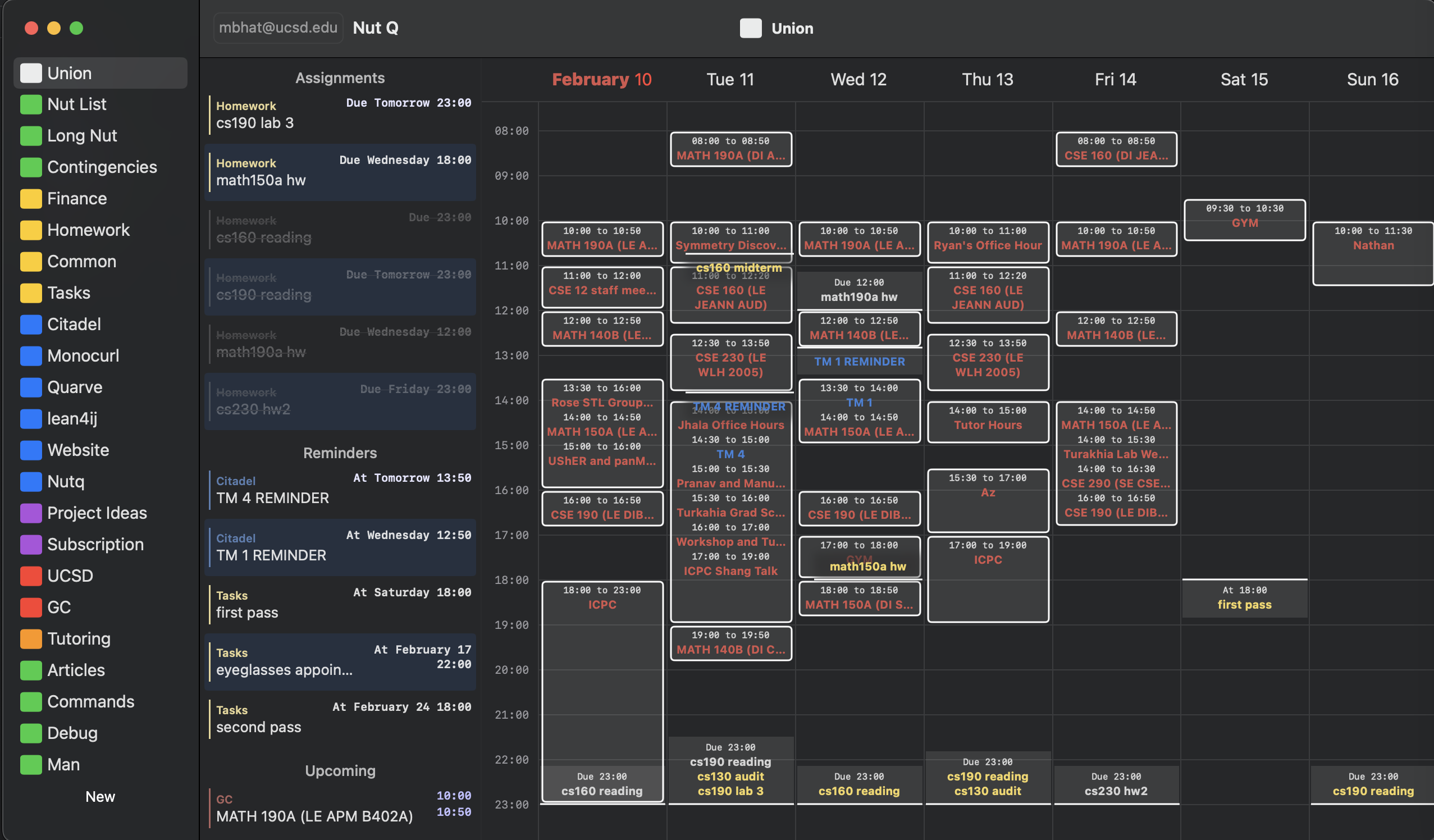Click the yellow Finance list icon
Screen dimensions: 1434x840
tap(31, 199)
